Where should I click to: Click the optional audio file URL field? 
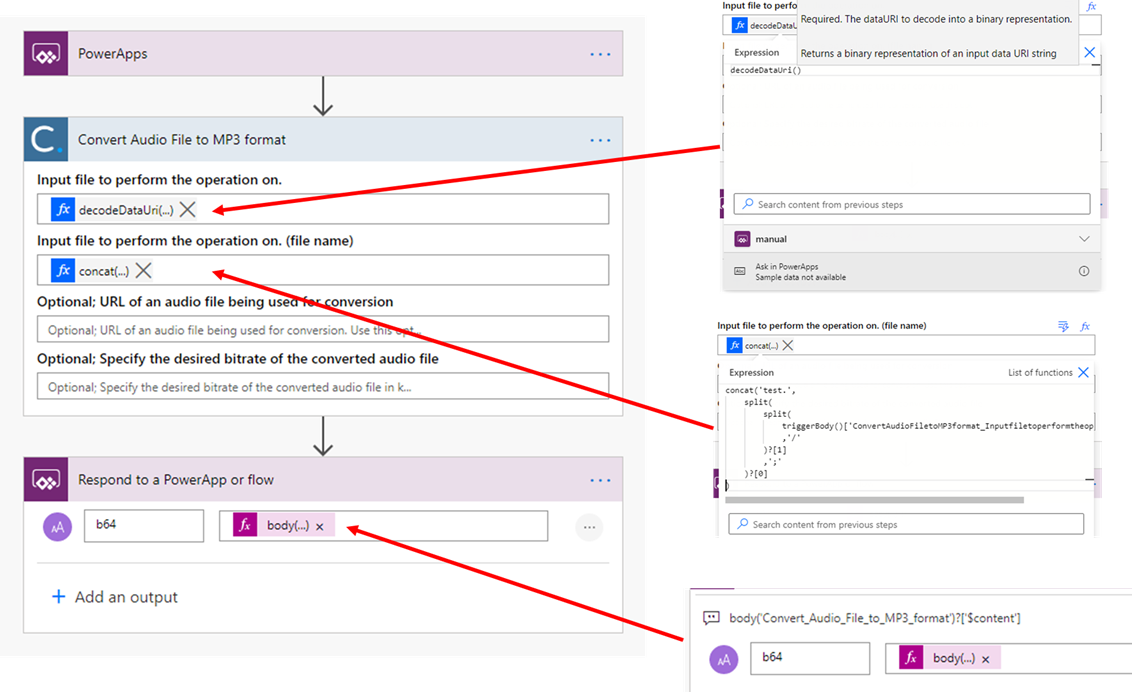coord(323,330)
